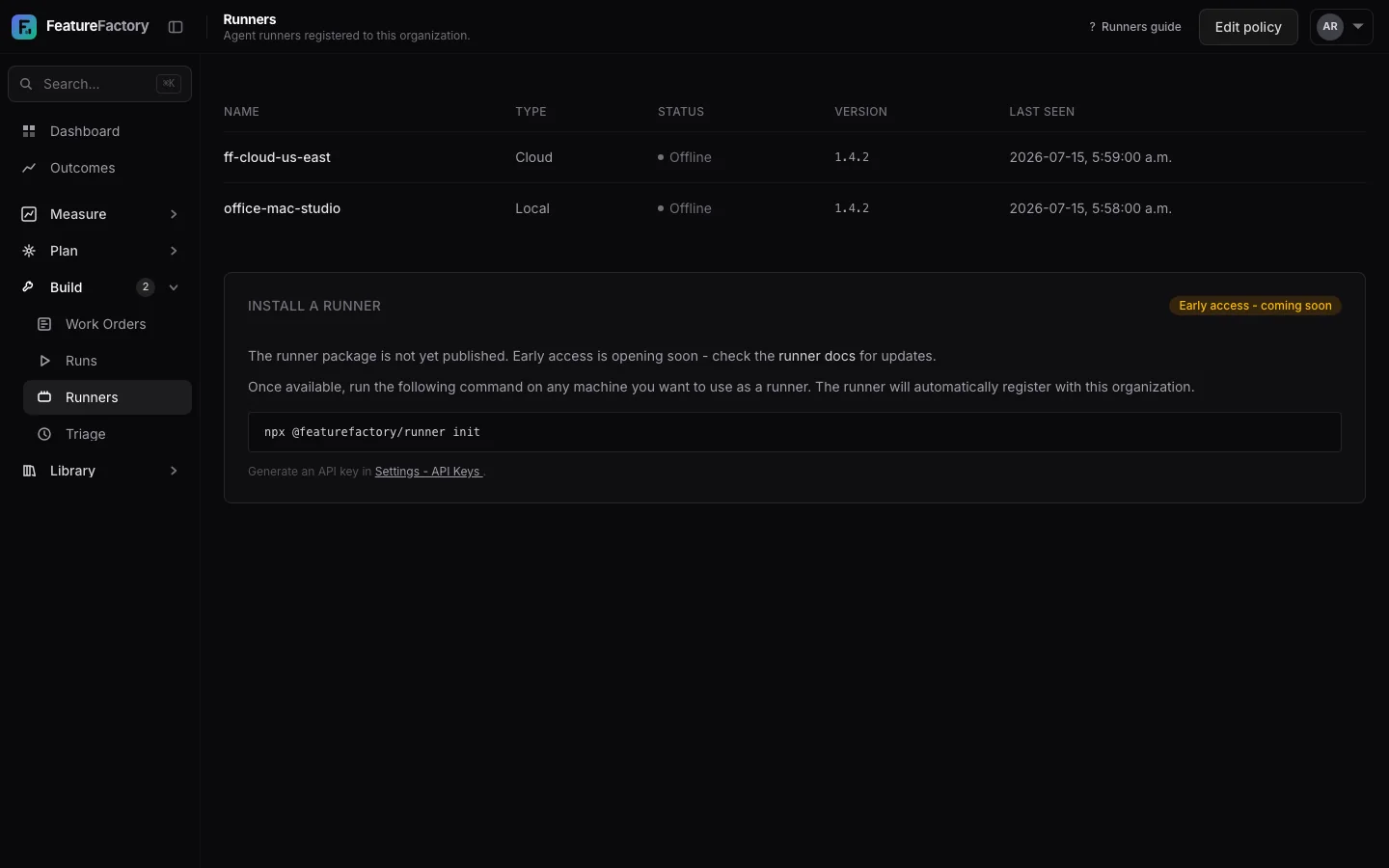1389x868 pixels.
Task: Expand the Plan section chevron
Action: (174, 251)
